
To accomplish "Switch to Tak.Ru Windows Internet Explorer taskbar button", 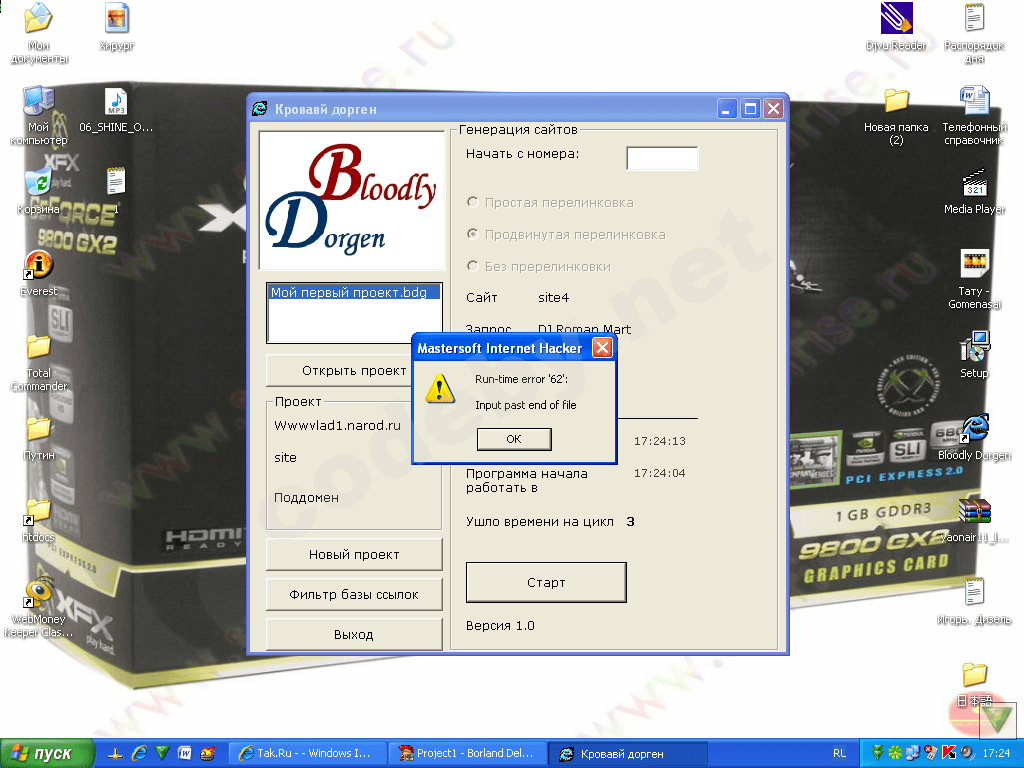I will (306, 753).
